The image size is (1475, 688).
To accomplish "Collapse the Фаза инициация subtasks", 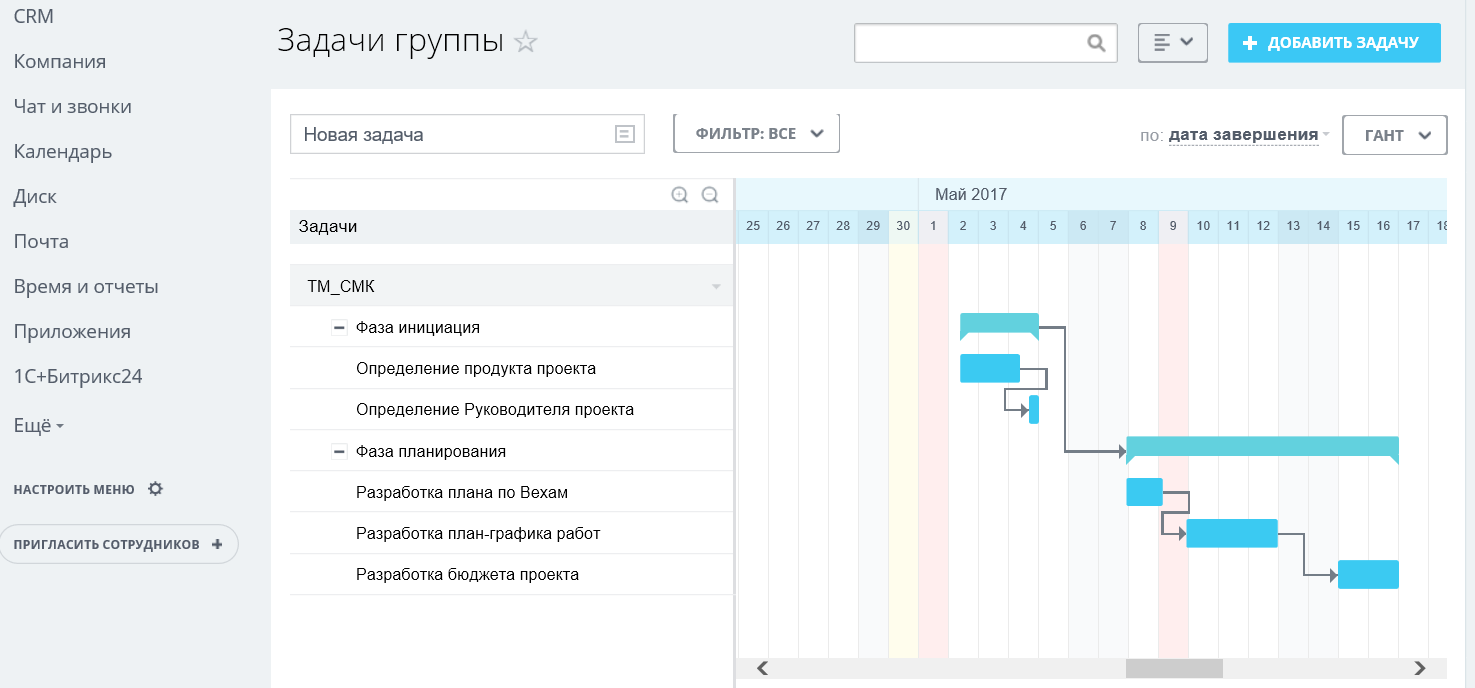I will coord(339,327).
